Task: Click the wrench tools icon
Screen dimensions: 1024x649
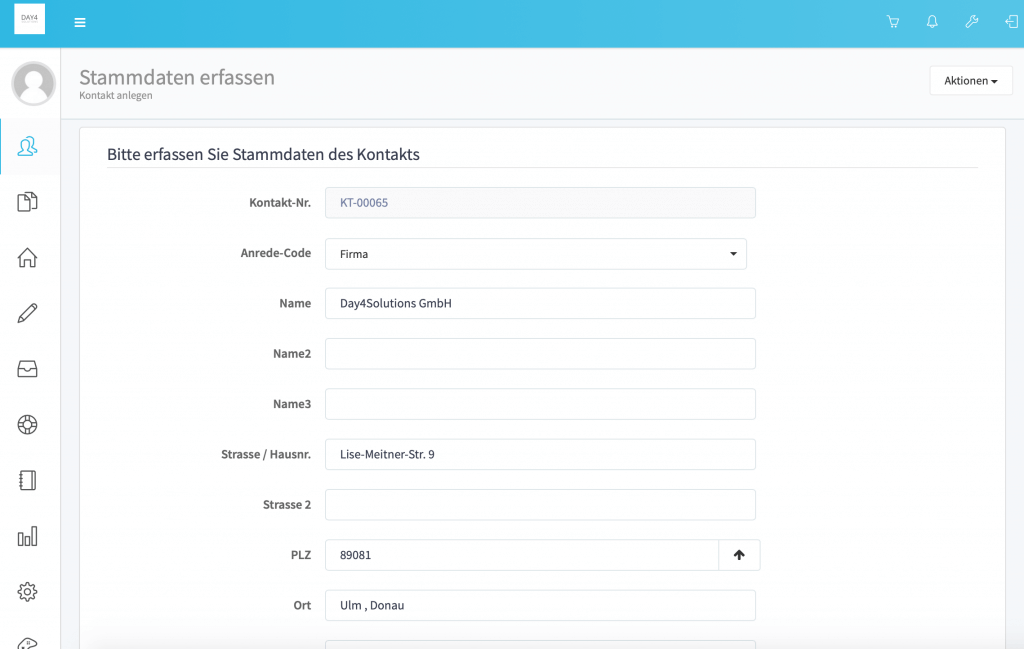Action: click(x=971, y=22)
